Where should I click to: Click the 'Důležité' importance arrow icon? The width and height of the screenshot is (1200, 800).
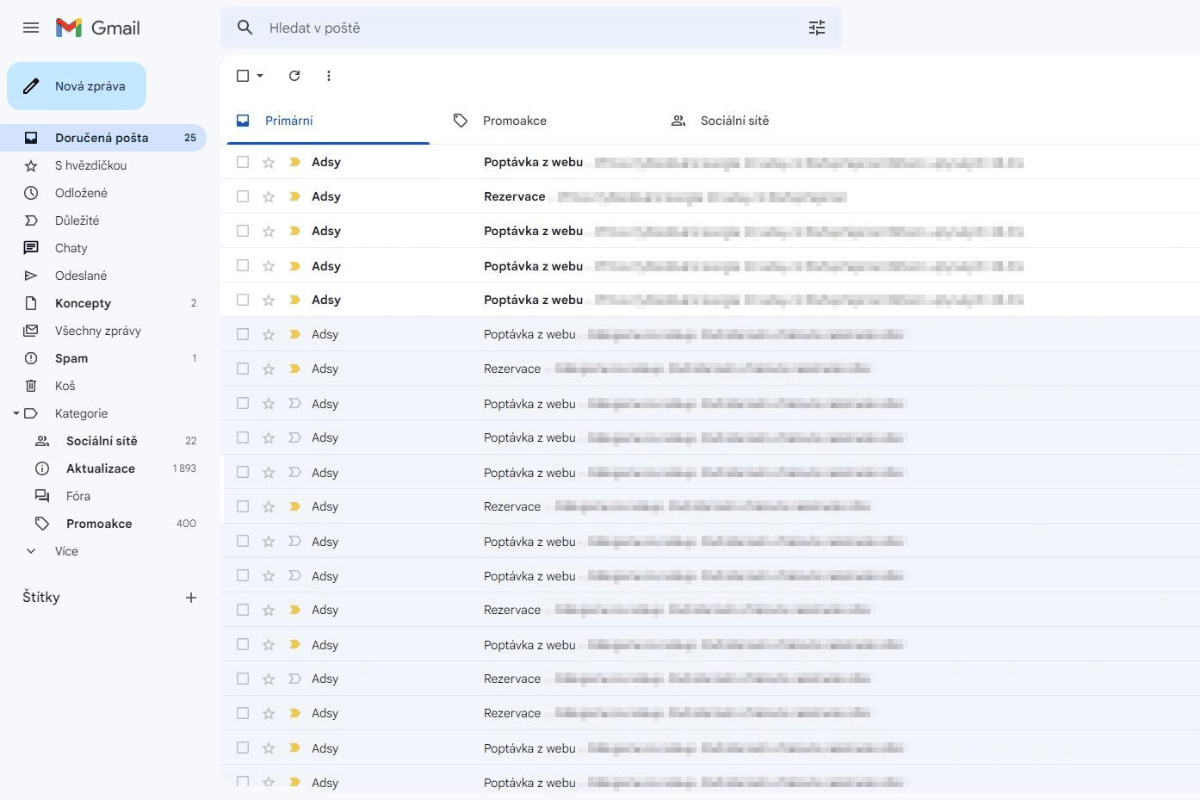[31, 221]
